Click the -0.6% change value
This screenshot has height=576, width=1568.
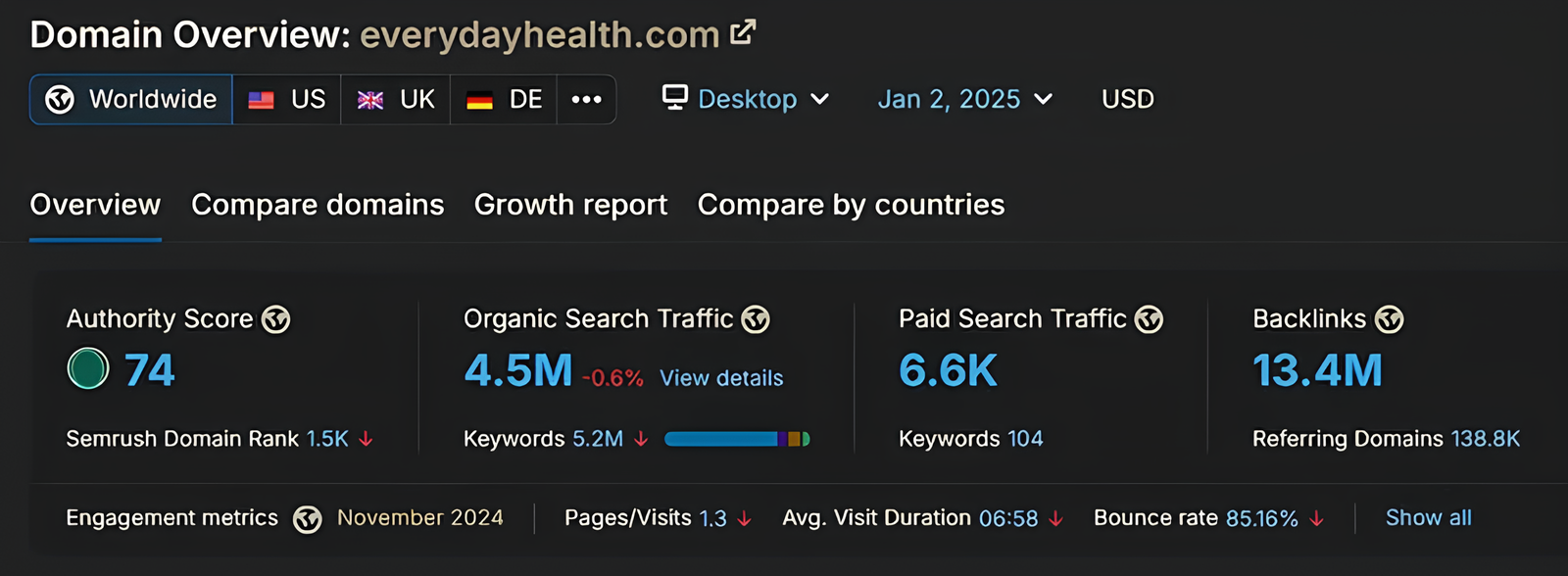pyautogui.click(x=612, y=378)
